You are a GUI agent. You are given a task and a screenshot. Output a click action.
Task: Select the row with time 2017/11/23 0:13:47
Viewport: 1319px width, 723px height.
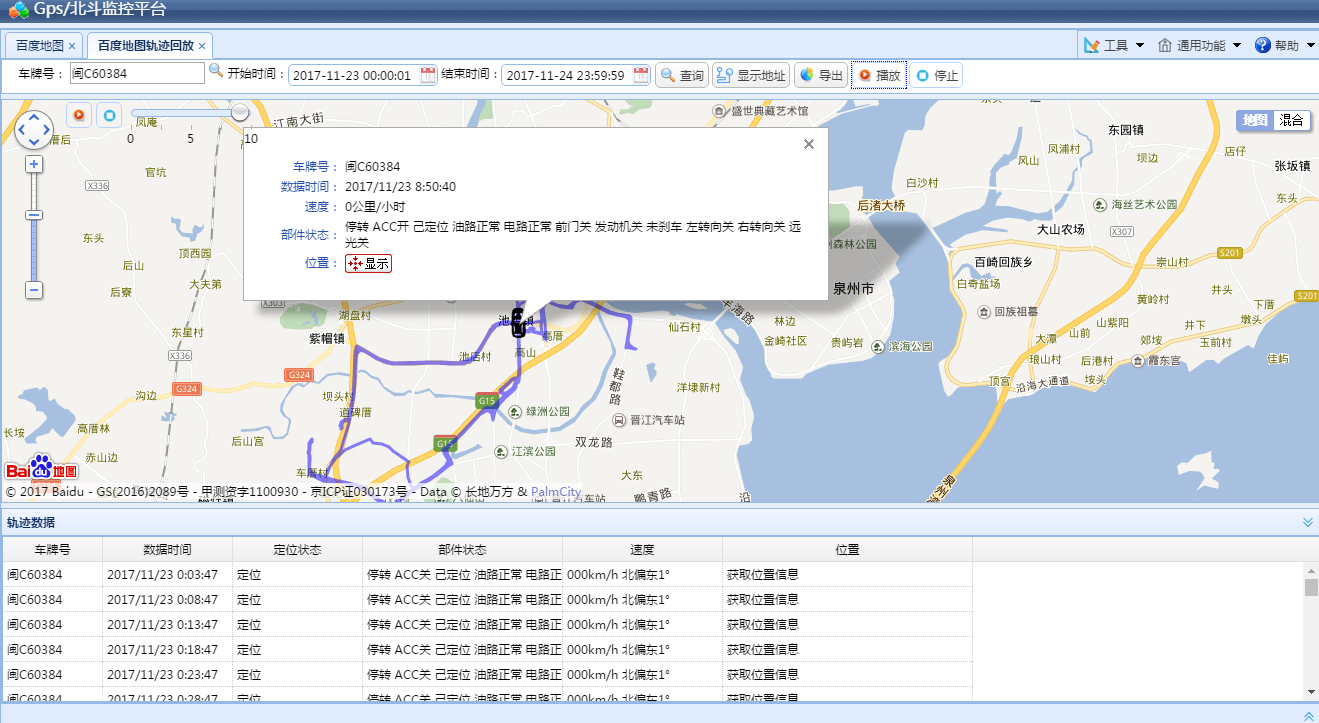pos(488,624)
